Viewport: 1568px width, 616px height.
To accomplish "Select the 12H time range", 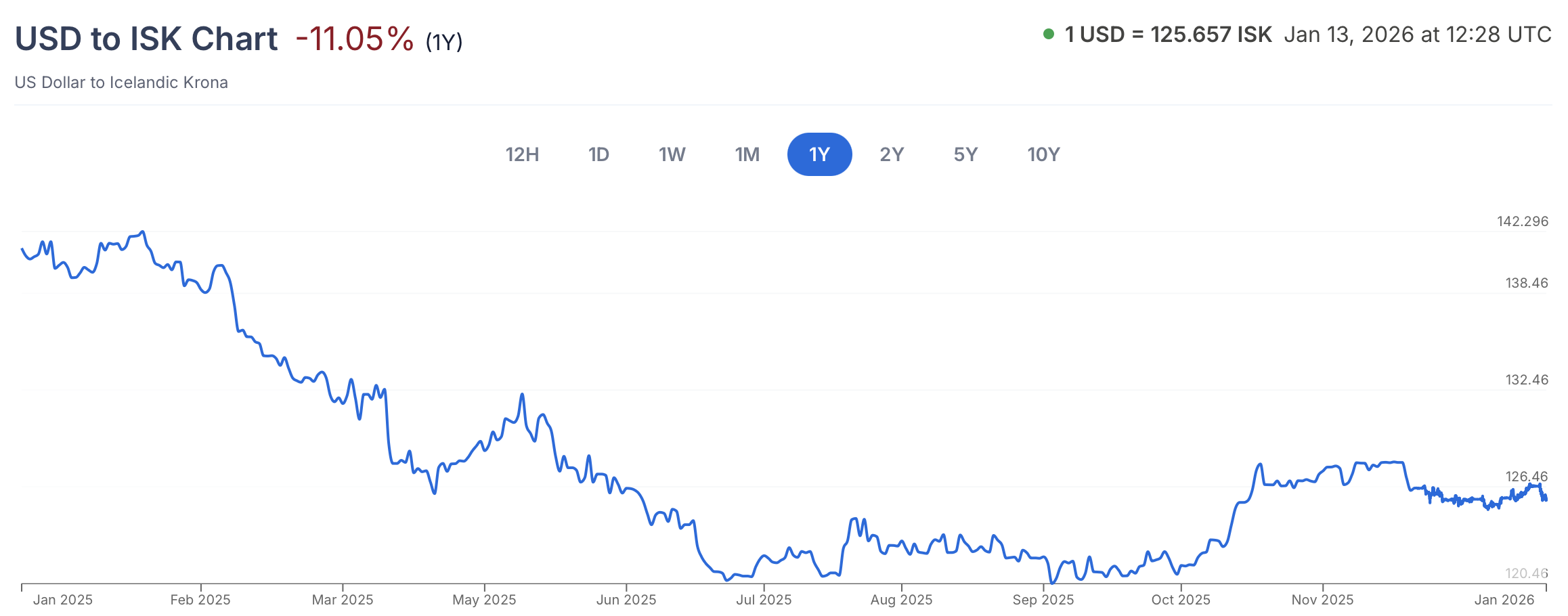I will [x=522, y=154].
